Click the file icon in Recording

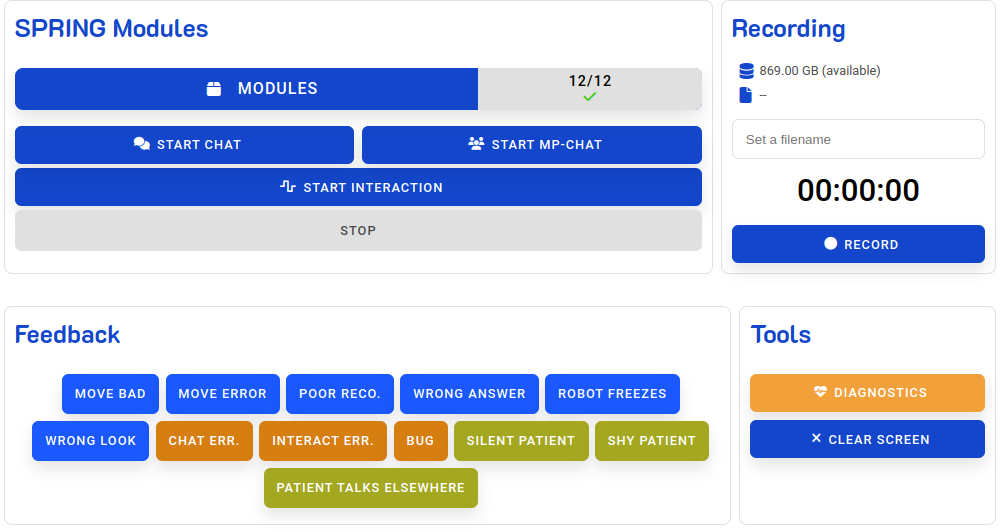tap(745, 95)
